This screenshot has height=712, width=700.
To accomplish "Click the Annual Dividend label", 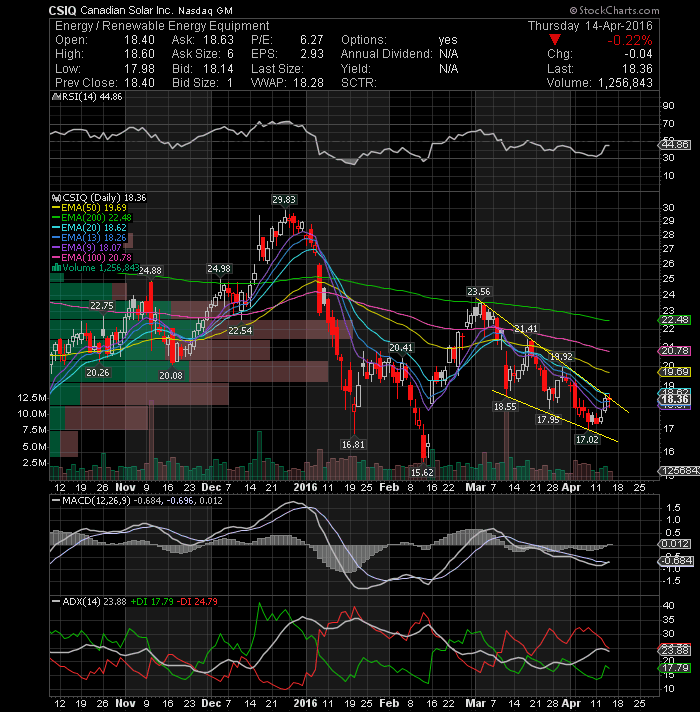I will (x=387, y=54).
